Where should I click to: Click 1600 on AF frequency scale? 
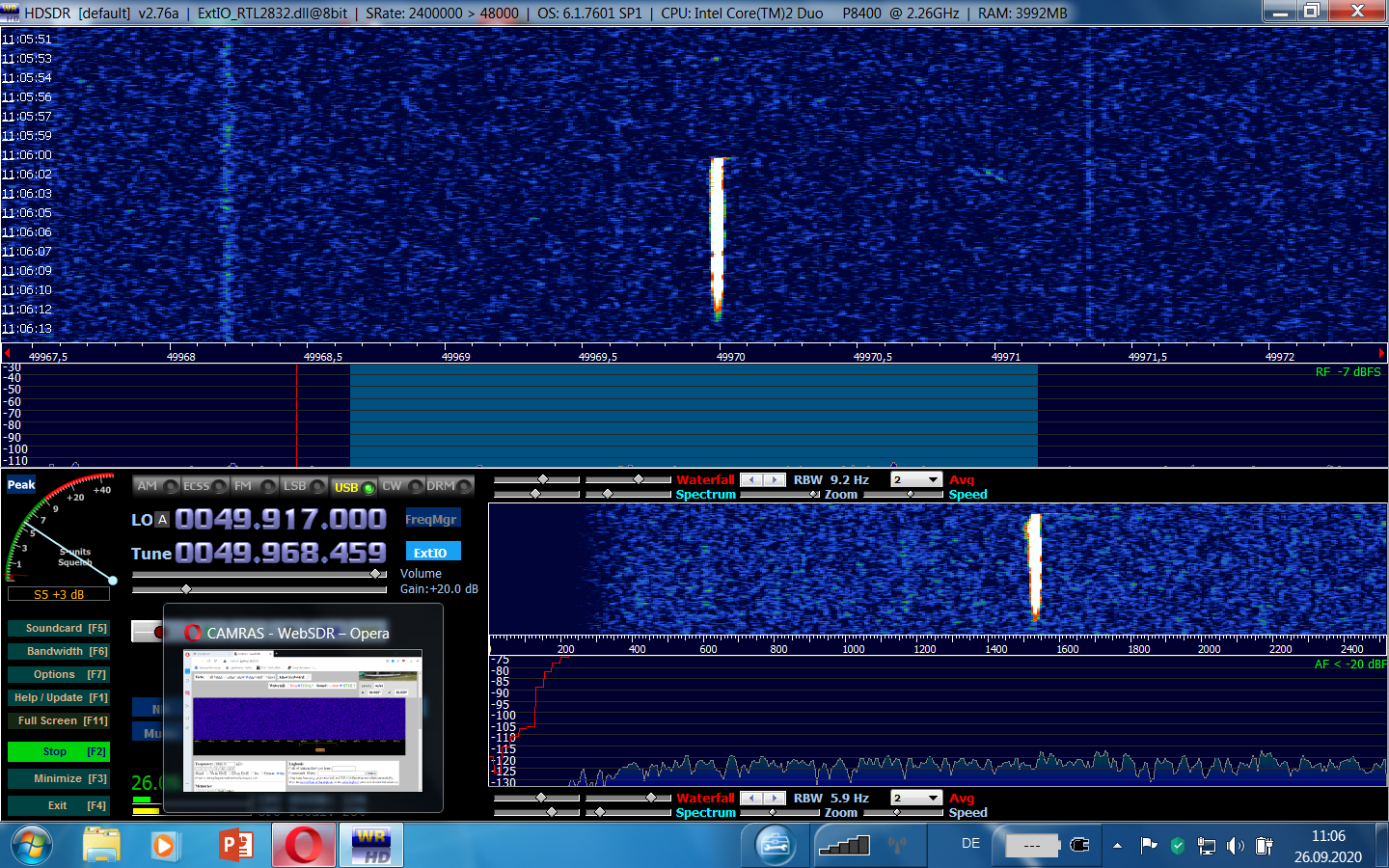point(1067,649)
